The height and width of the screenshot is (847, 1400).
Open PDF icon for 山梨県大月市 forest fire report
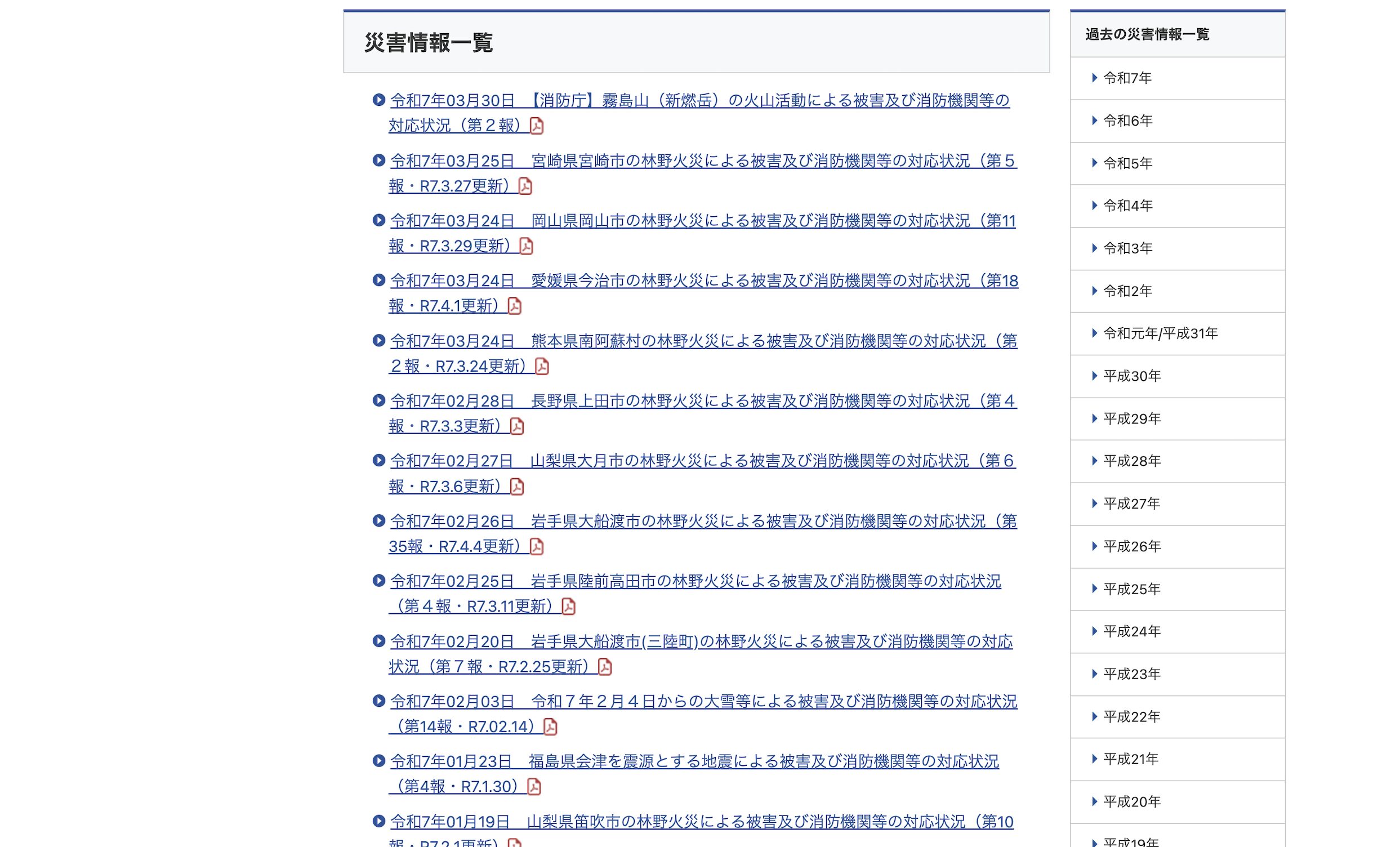point(516,486)
